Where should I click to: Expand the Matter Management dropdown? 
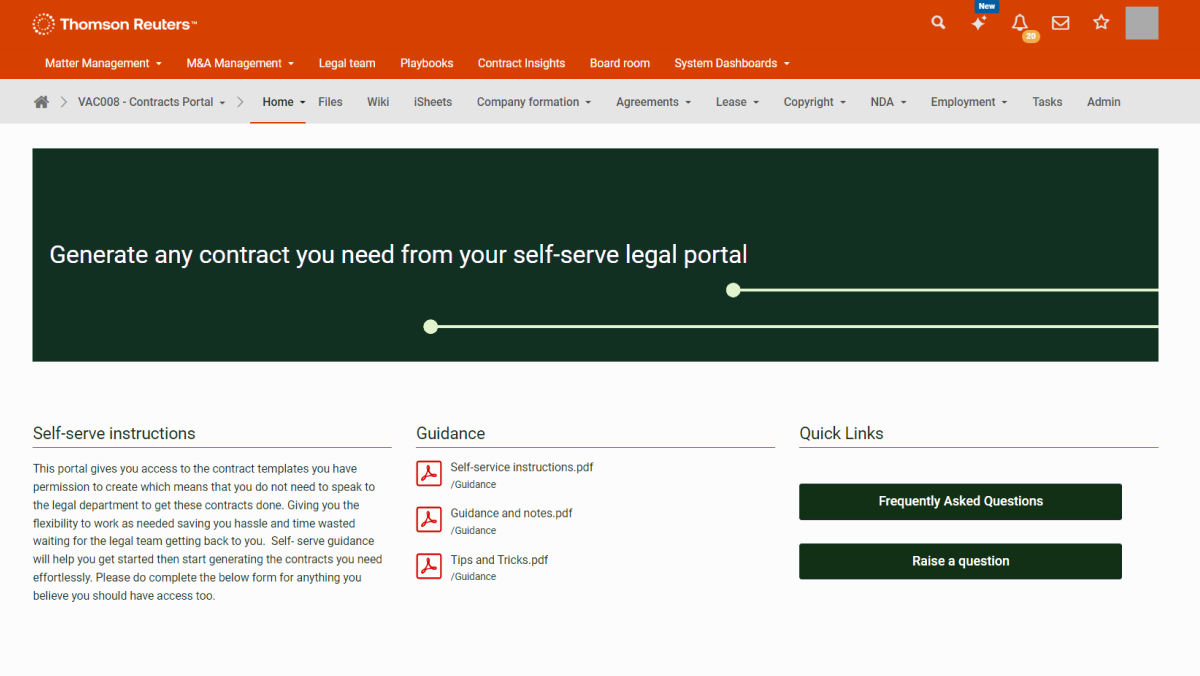click(103, 63)
